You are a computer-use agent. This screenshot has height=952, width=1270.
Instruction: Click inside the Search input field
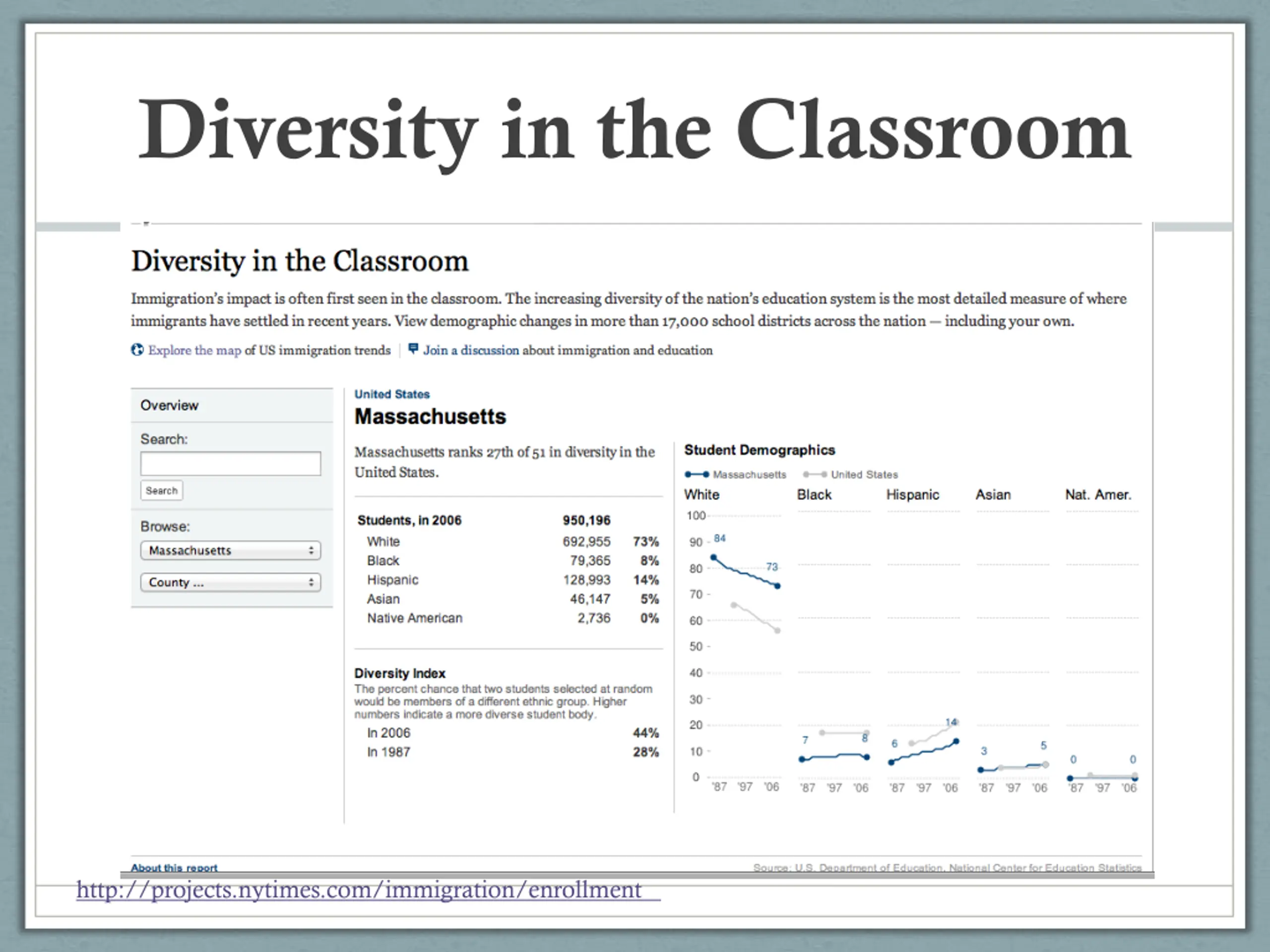(230, 463)
